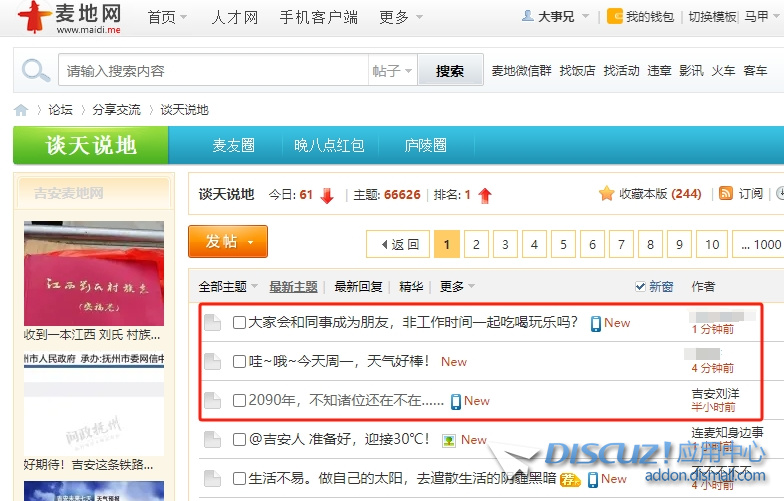The width and height of the screenshot is (784, 501).
Task: Open the 人才网 menu item
Action: tap(235, 17)
